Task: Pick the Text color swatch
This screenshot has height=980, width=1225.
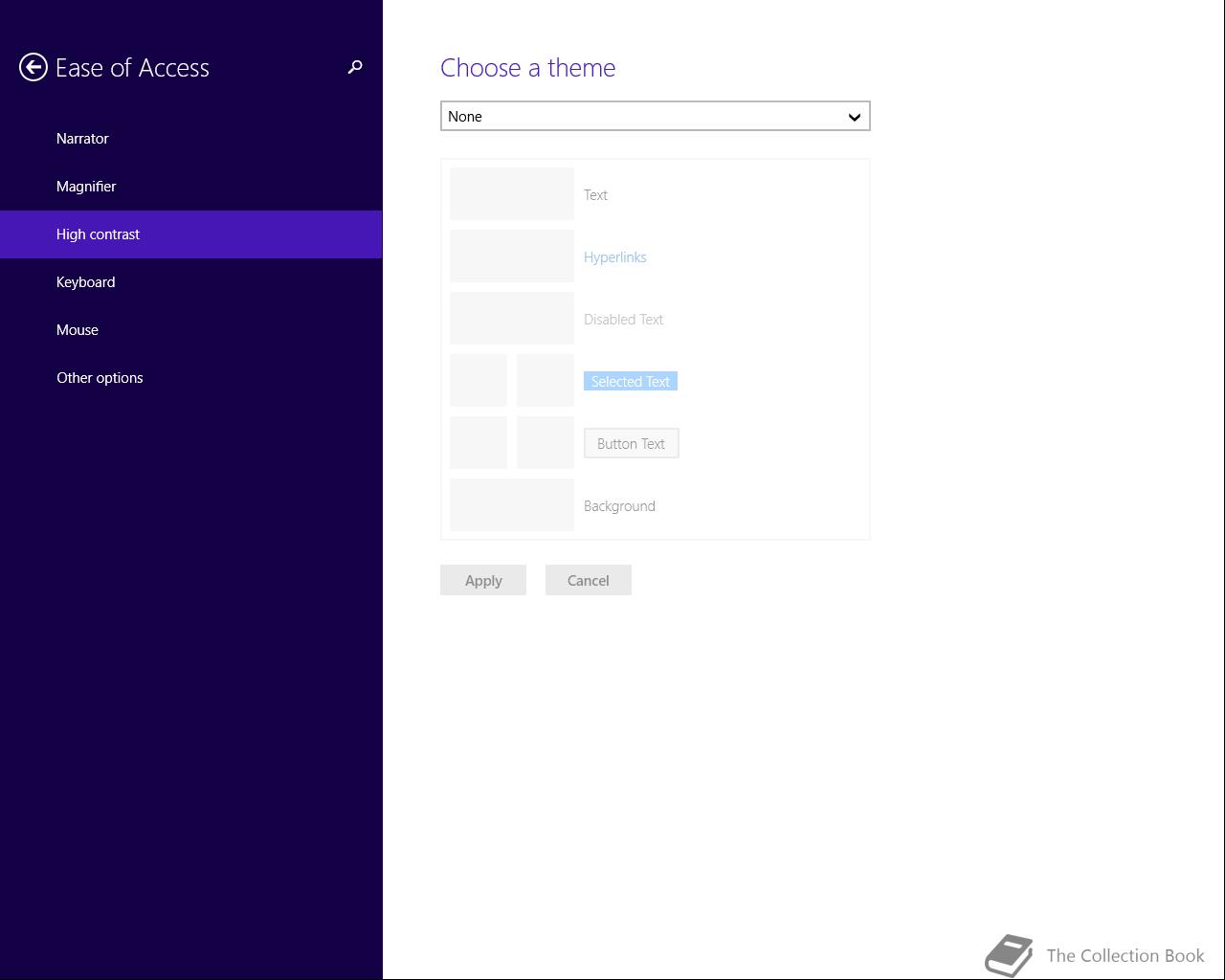Action: (512, 194)
